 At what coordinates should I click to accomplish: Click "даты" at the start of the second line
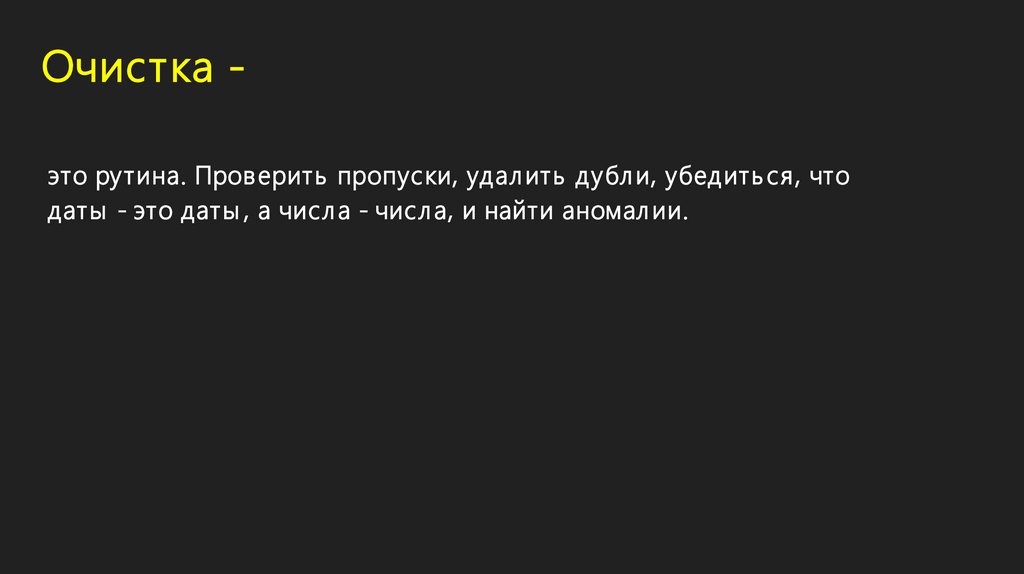73,214
